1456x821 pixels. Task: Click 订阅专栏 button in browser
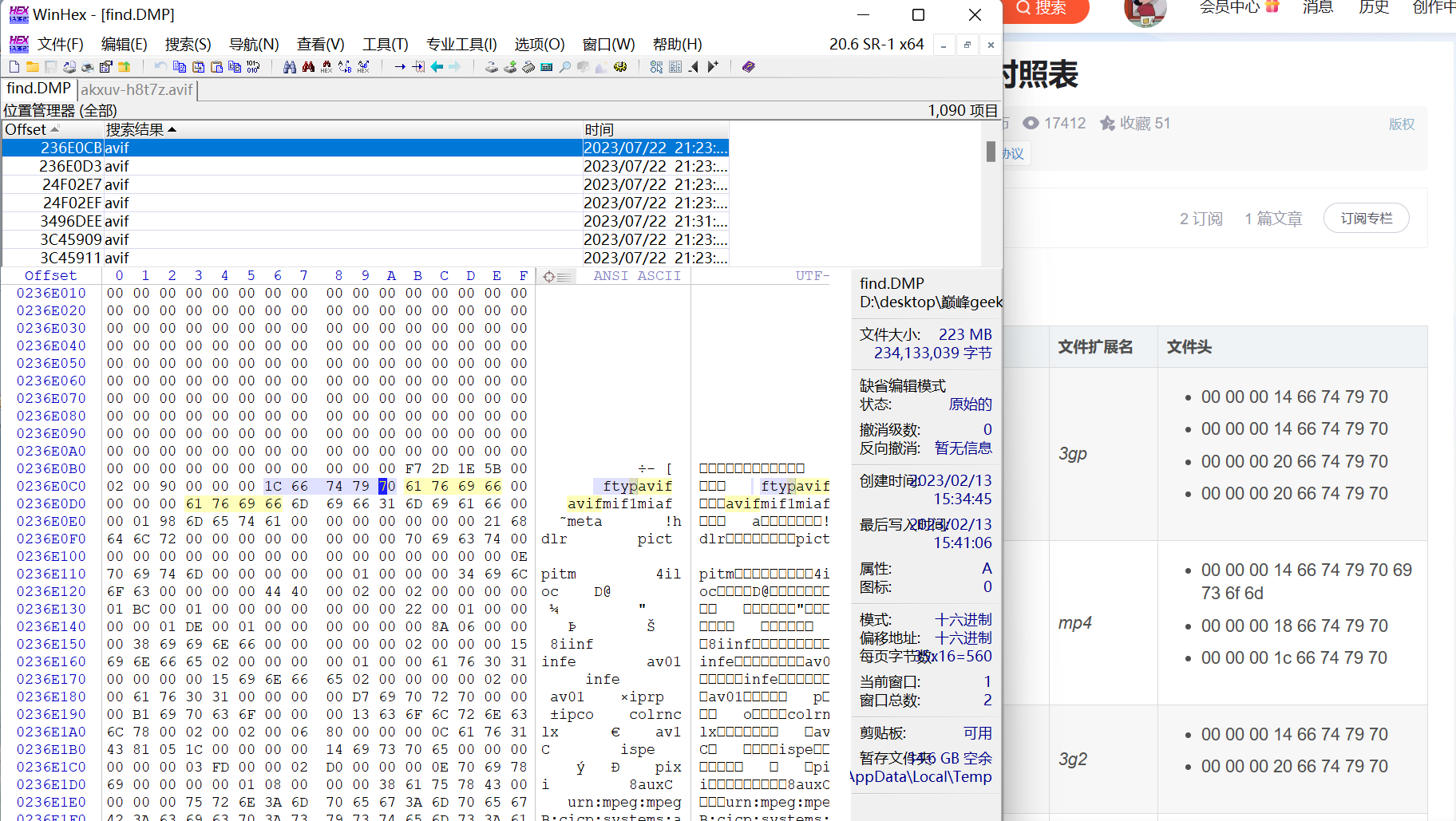pos(1366,218)
